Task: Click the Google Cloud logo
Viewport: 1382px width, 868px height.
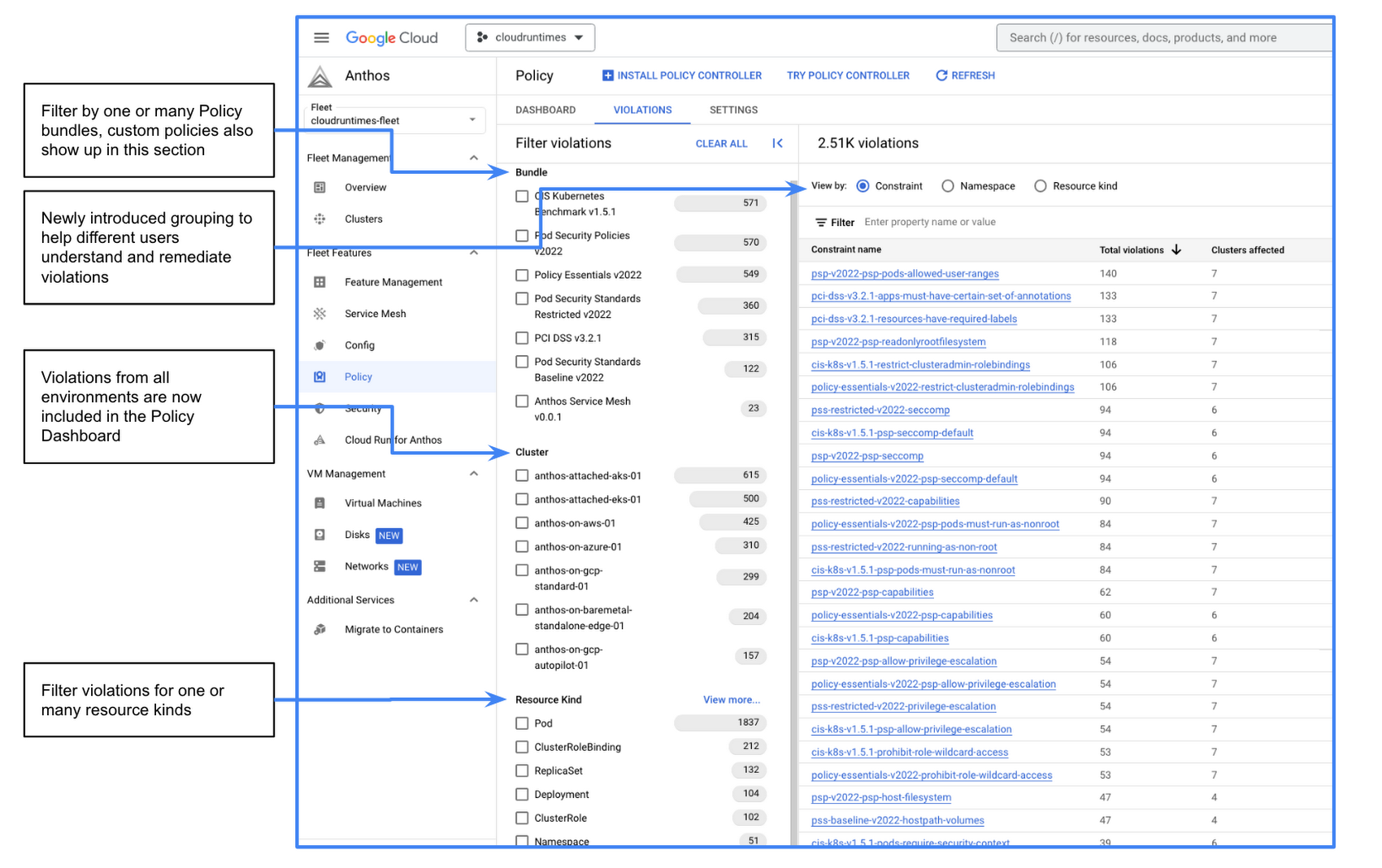Action: point(392,37)
